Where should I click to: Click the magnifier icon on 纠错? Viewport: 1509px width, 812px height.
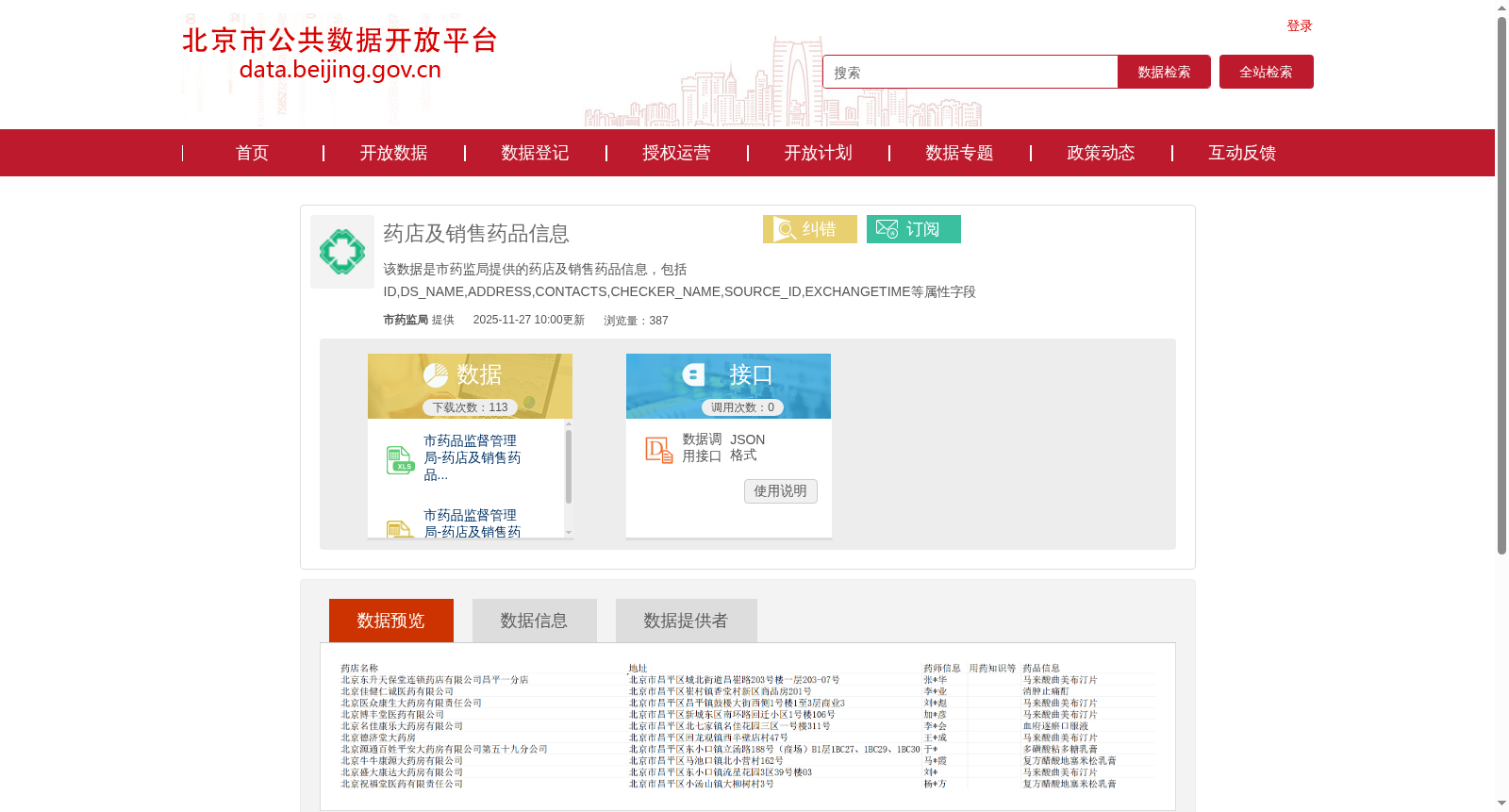(x=785, y=229)
